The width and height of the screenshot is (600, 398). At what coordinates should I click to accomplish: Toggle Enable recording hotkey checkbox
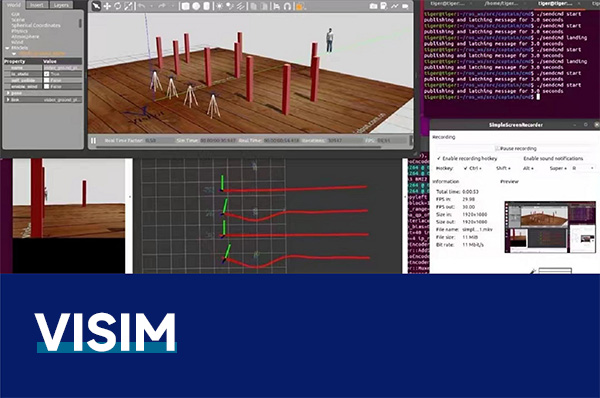439,158
